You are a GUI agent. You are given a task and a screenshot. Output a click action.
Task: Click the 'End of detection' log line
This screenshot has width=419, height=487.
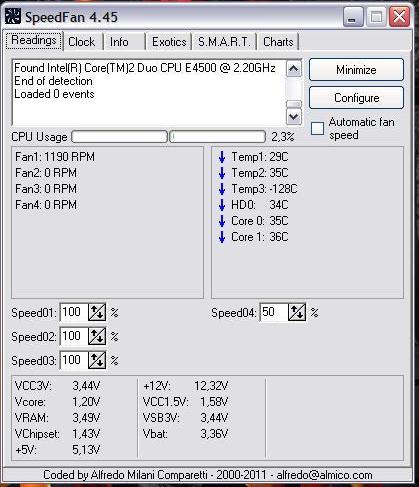(x=53, y=81)
